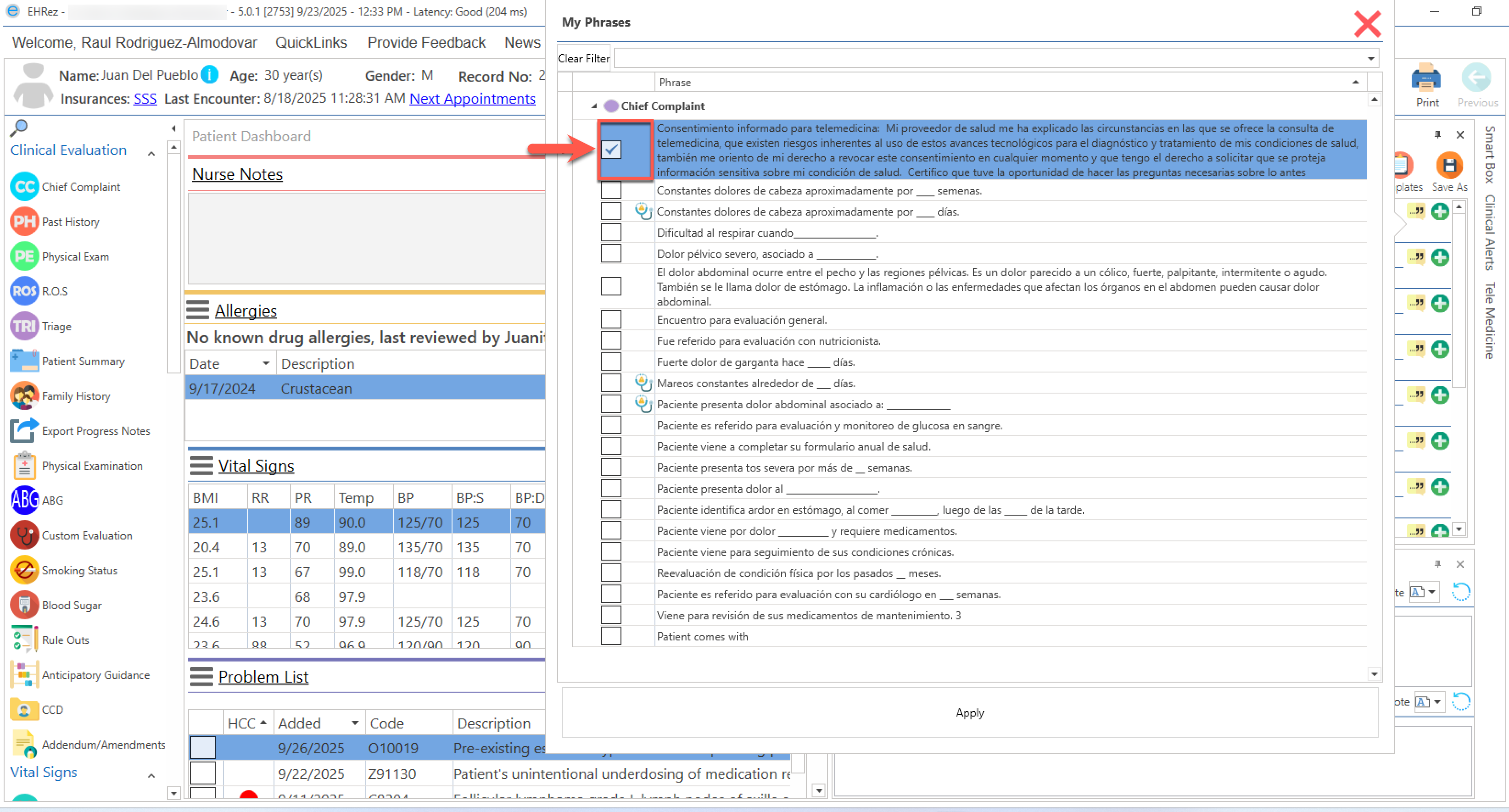Screen dimensions: 1509x812
Task: Tick the 'Patient comes with' checkbox
Action: tap(611, 636)
